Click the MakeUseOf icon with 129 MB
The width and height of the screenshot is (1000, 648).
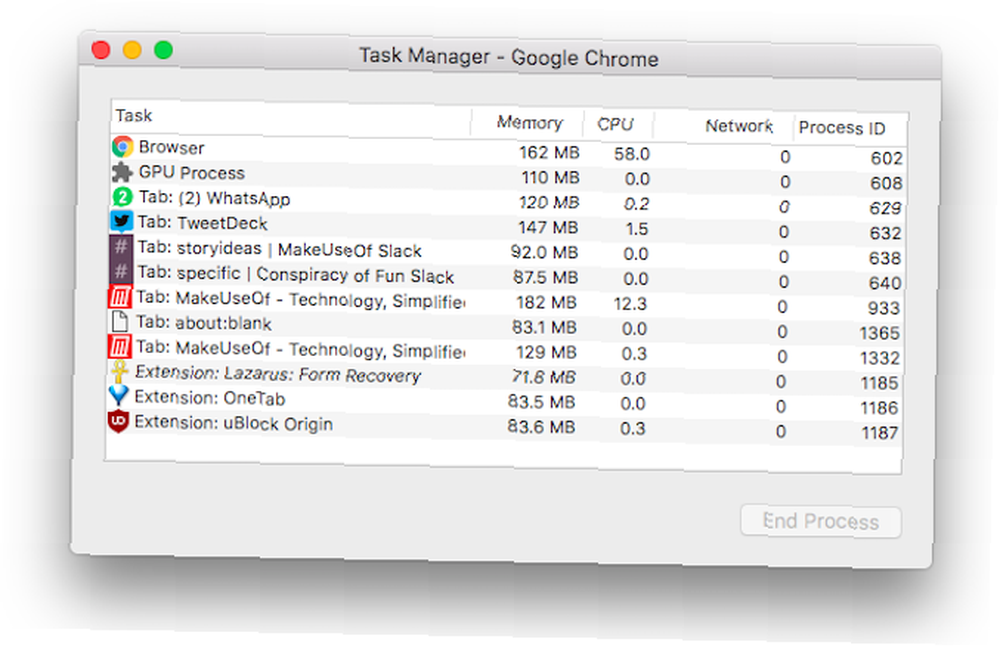[x=119, y=347]
